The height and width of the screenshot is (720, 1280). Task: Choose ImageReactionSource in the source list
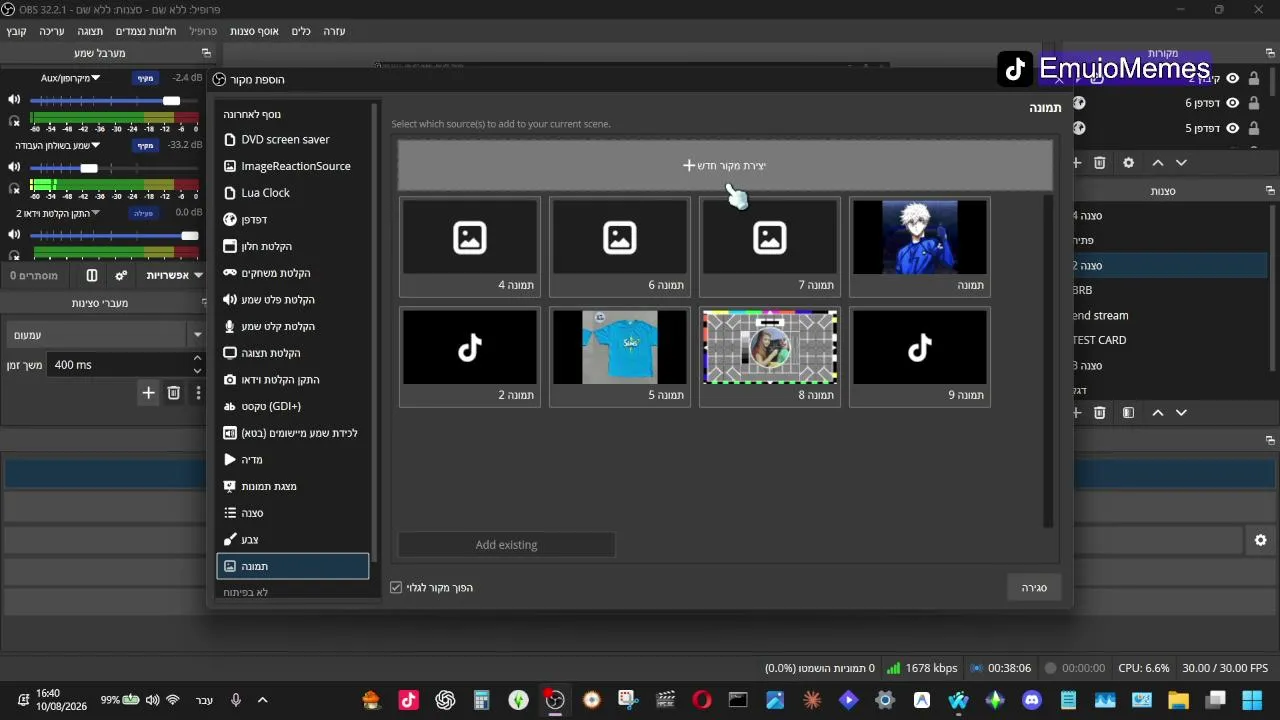coord(293,166)
